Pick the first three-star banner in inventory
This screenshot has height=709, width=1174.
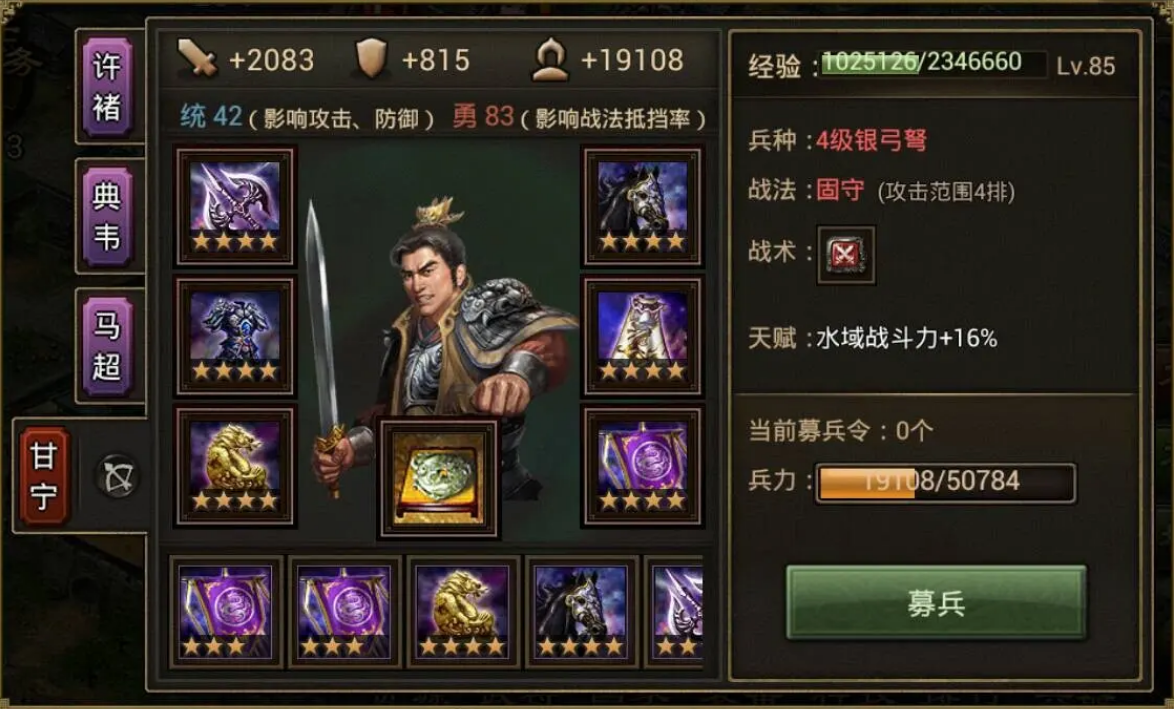pos(226,612)
